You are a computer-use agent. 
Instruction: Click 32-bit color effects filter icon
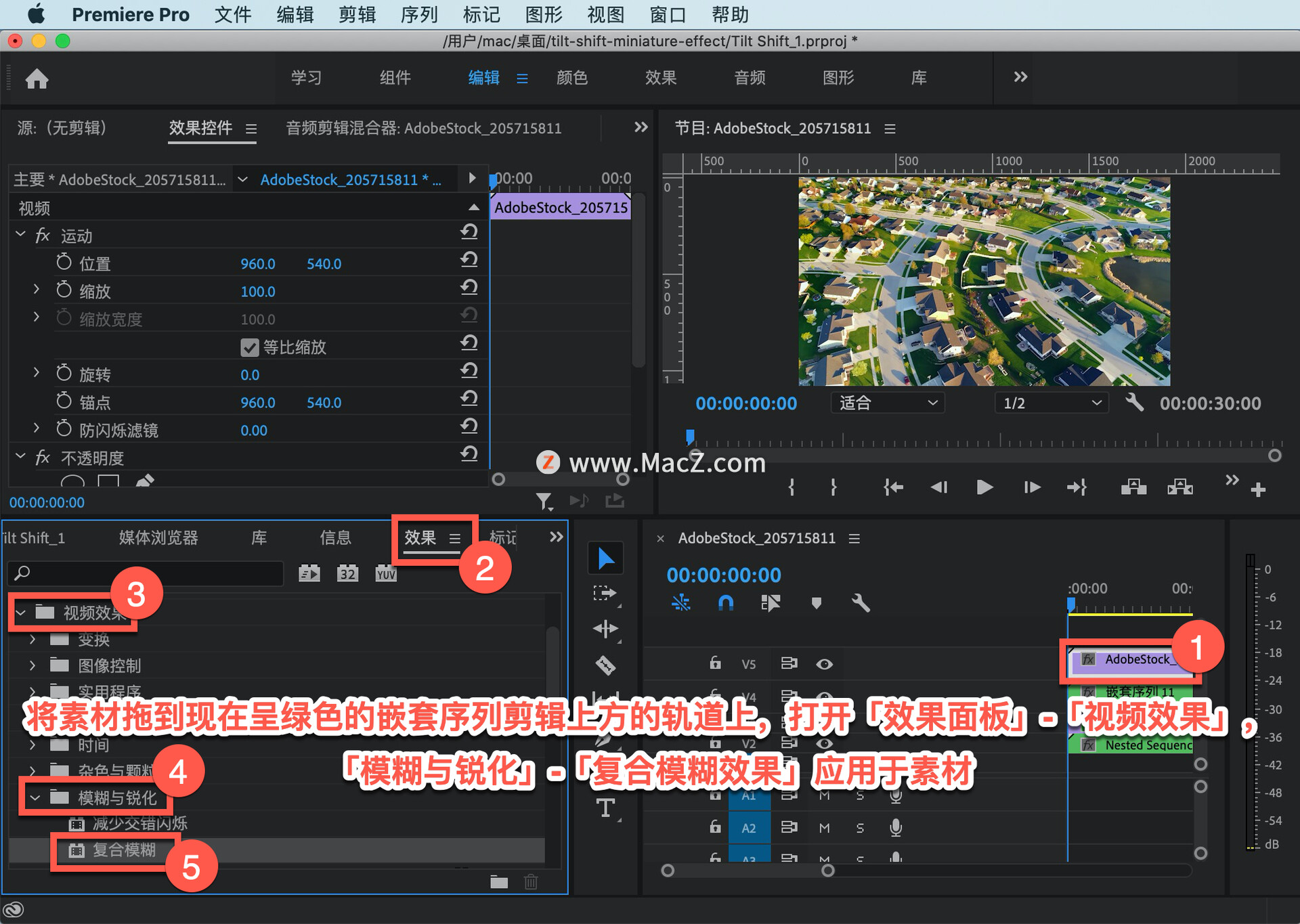coord(347,573)
